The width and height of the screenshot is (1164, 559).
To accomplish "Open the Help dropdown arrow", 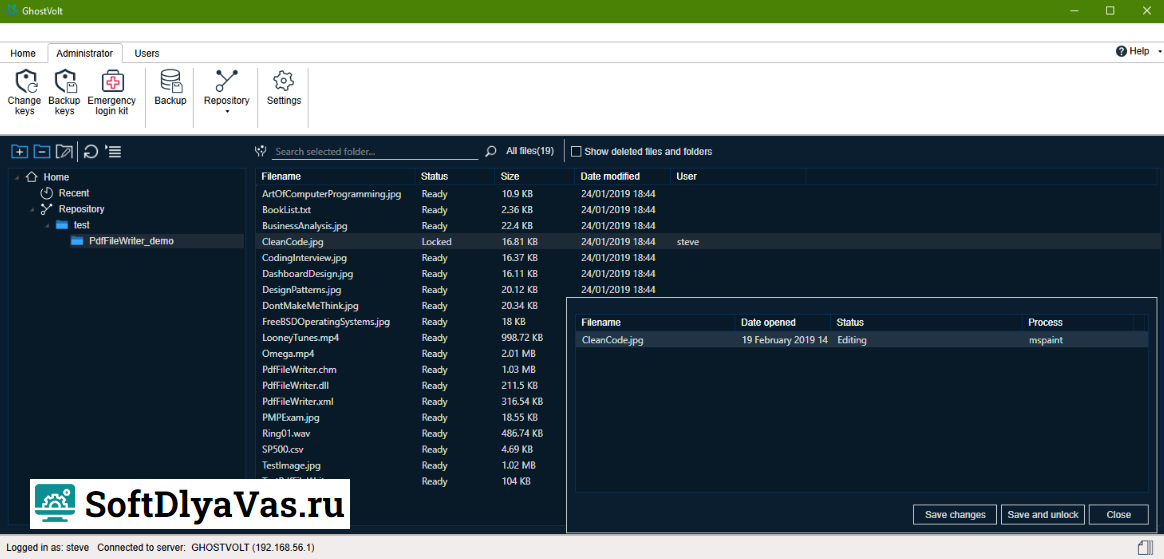I will point(1159,52).
